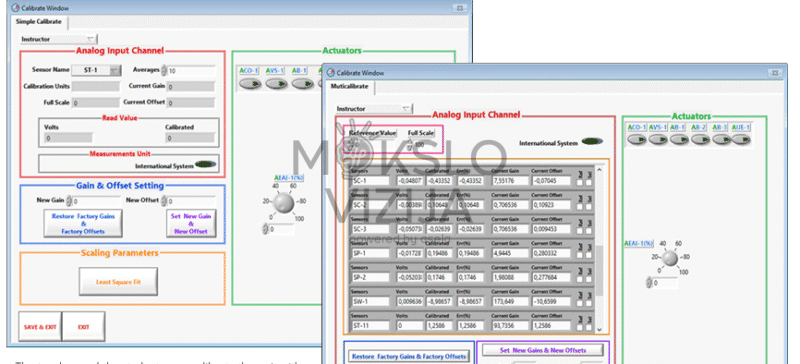Toggle International System switch in Measurements Unit

coord(206,164)
